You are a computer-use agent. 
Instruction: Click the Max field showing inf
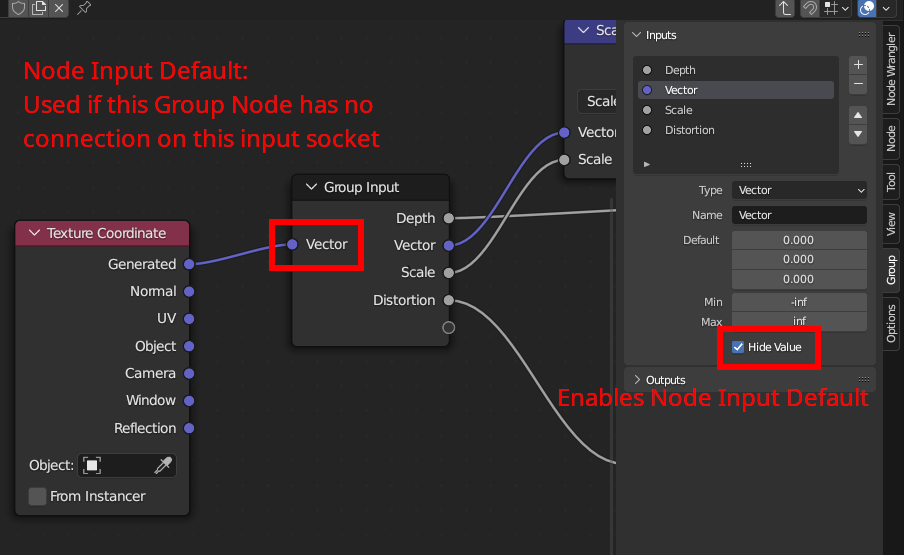click(799, 321)
